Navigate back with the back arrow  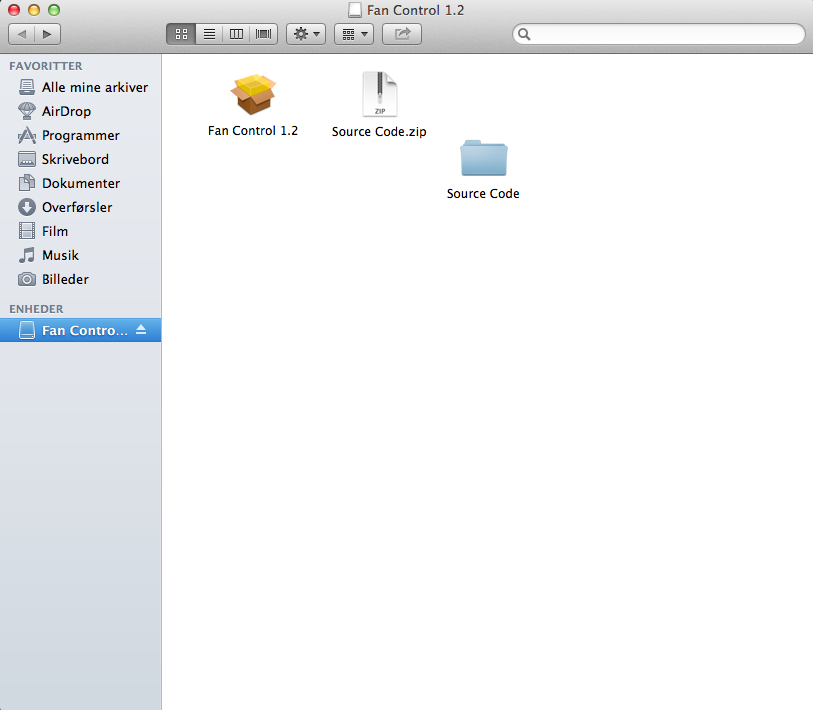tap(20, 33)
